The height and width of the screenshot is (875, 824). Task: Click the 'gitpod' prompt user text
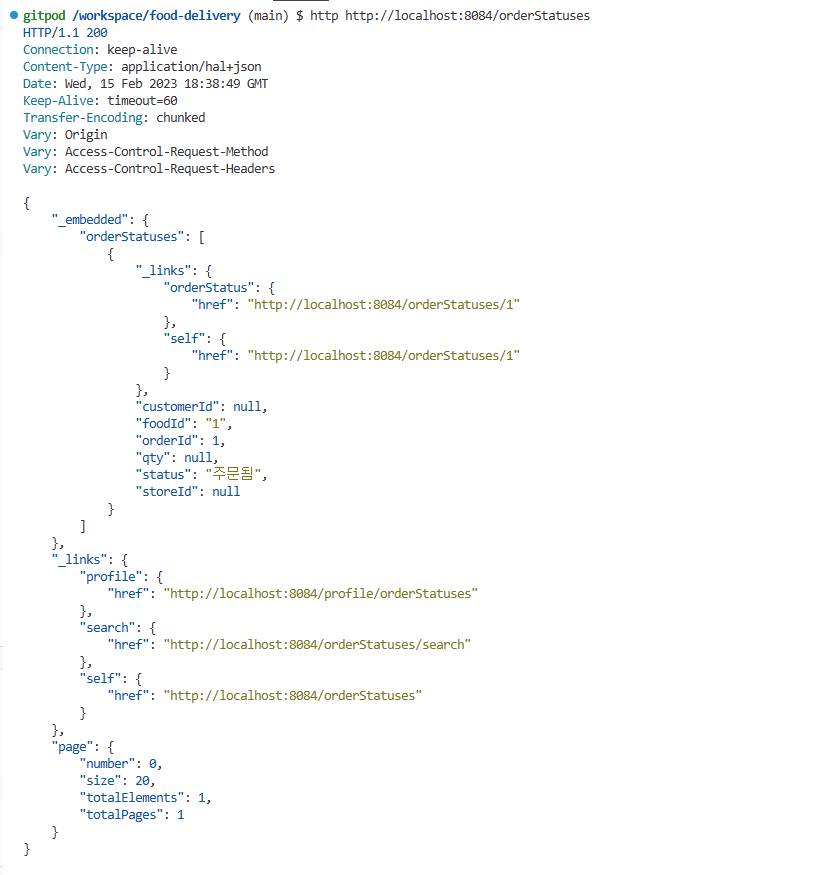[44, 16]
